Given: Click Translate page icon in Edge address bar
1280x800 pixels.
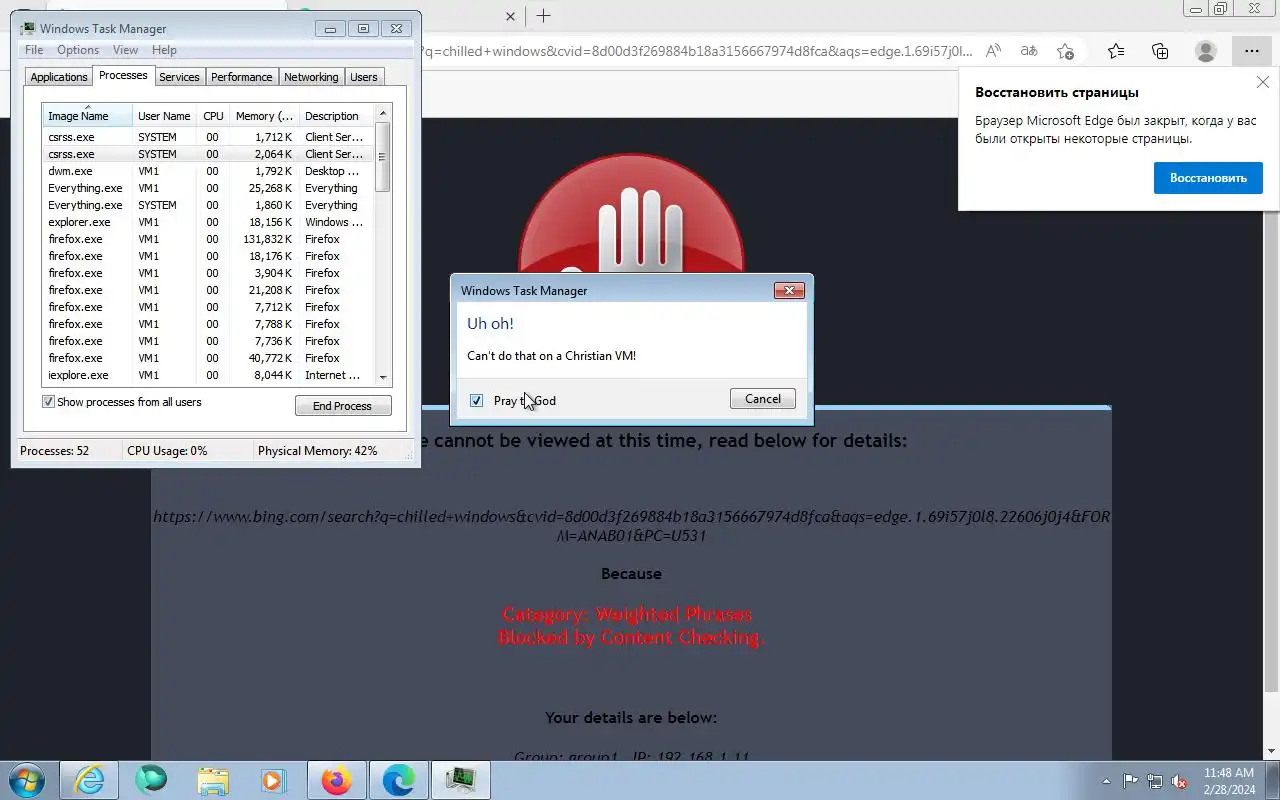Looking at the screenshot, I should [1028, 51].
